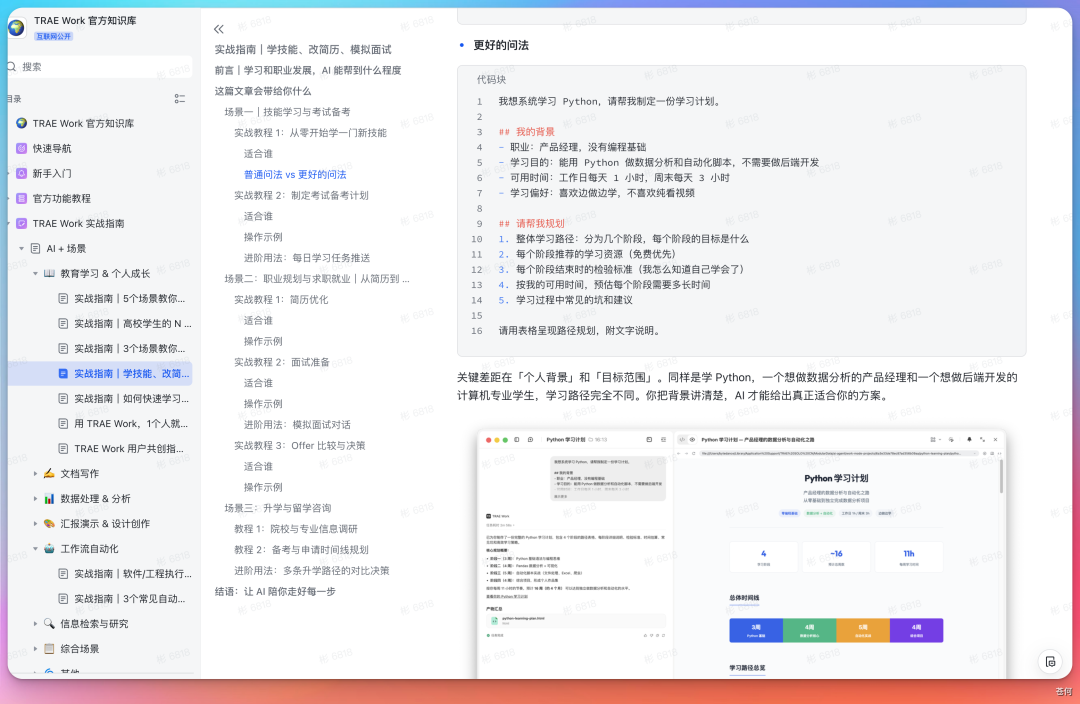Click the directory list toggle icon
The height and width of the screenshot is (704, 1080).
pyautogui.click(x=180, y=99)
